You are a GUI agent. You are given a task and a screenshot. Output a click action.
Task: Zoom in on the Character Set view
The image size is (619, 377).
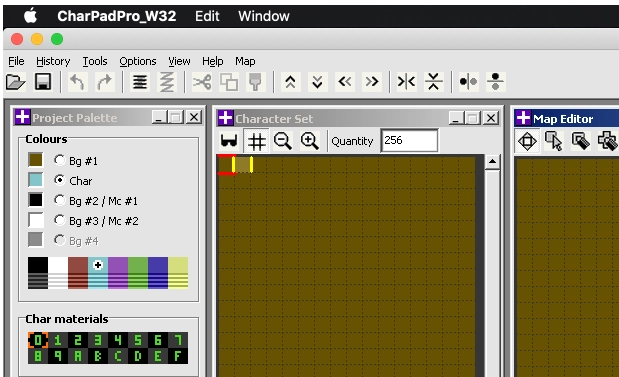pos(310,141)
